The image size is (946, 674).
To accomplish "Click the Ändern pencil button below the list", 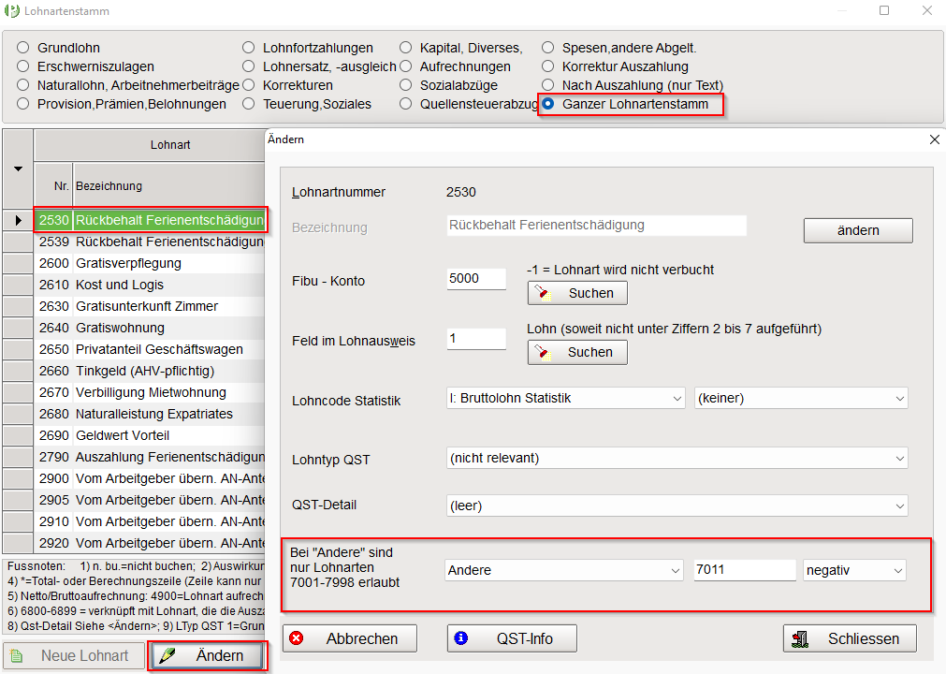I will coord(208,656).
